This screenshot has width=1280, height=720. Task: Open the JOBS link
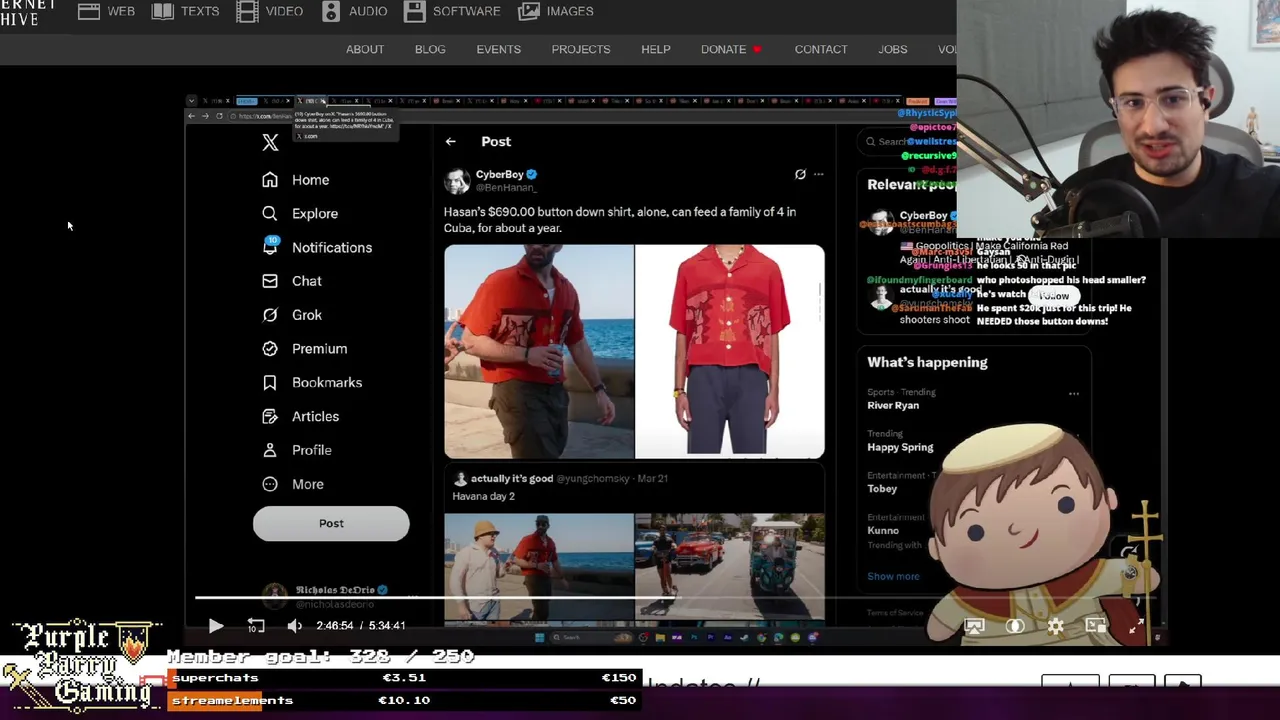893,49
